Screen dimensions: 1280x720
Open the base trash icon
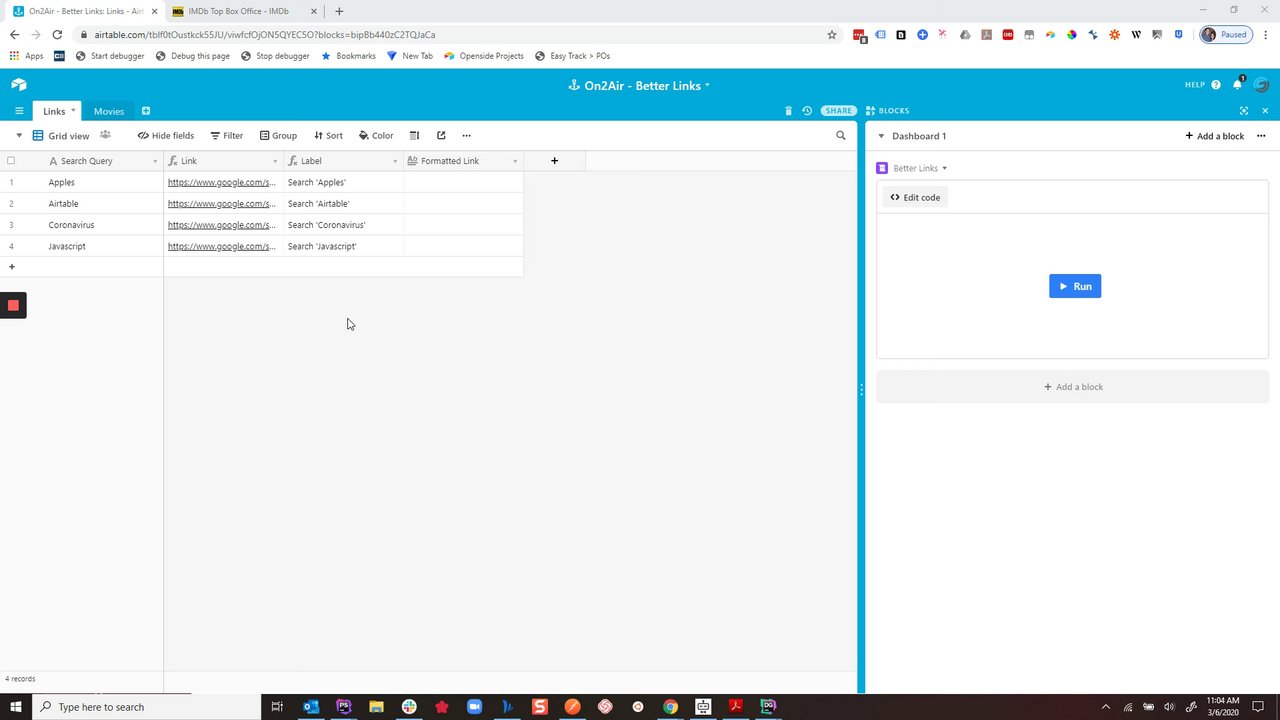click(x=788, y=111)
